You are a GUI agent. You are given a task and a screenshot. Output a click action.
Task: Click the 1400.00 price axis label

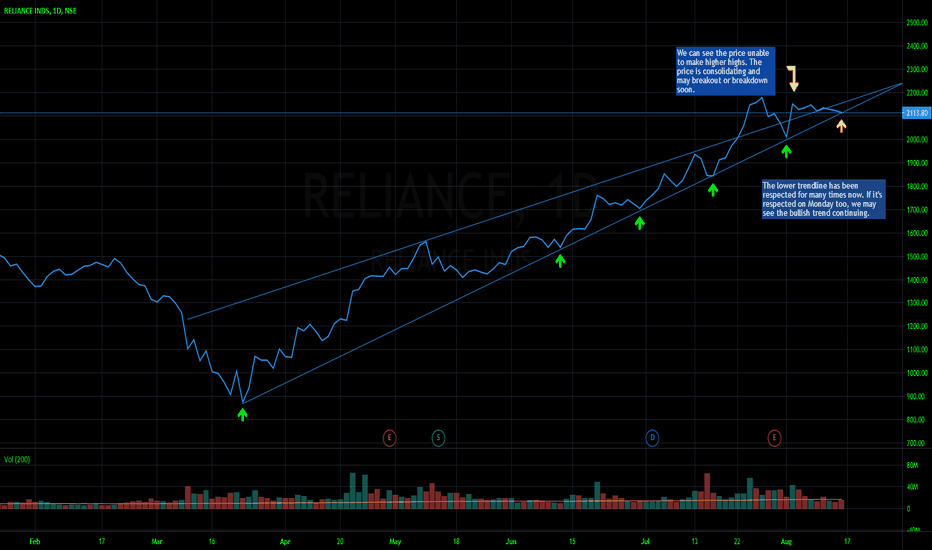[917, 279]
